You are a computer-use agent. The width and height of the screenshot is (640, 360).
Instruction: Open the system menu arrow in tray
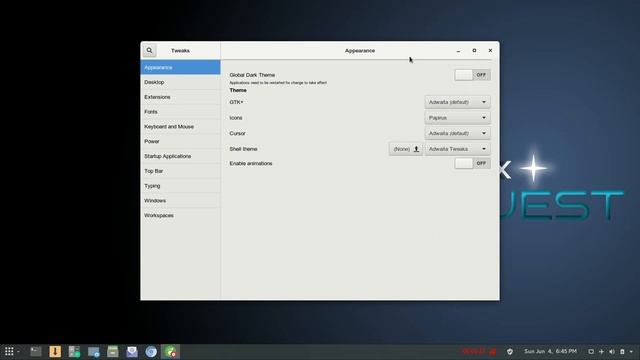click(x=631, y=351)
